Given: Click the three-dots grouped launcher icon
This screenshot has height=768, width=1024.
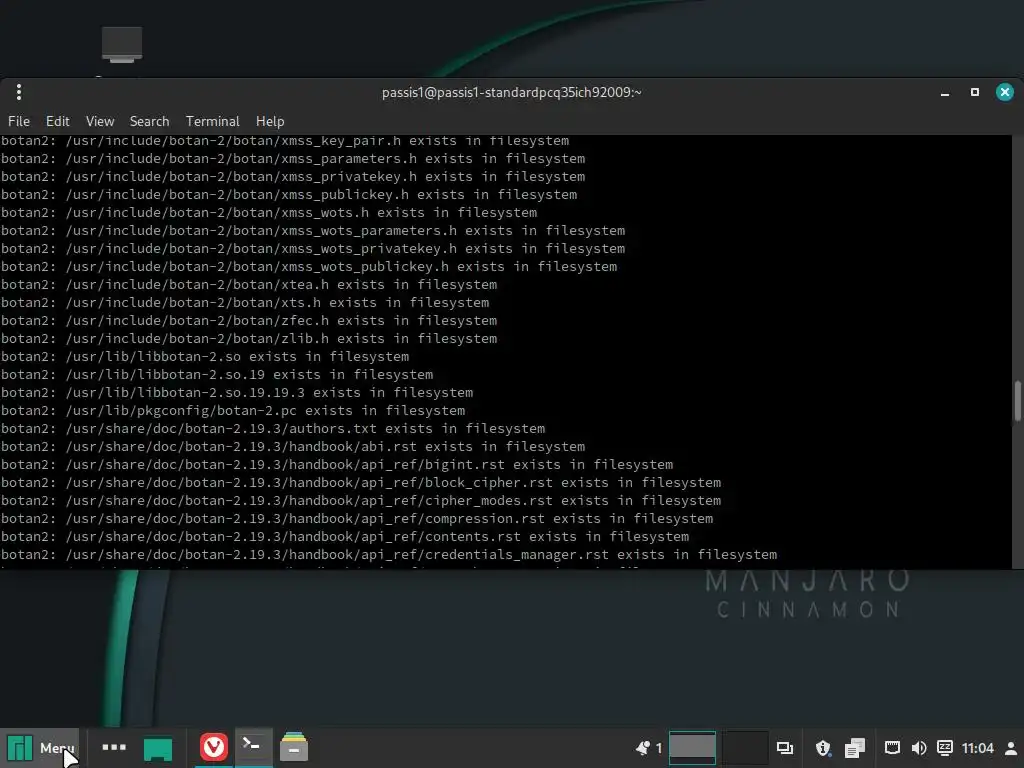Looking at the screenshot, I should coord(114,747).
